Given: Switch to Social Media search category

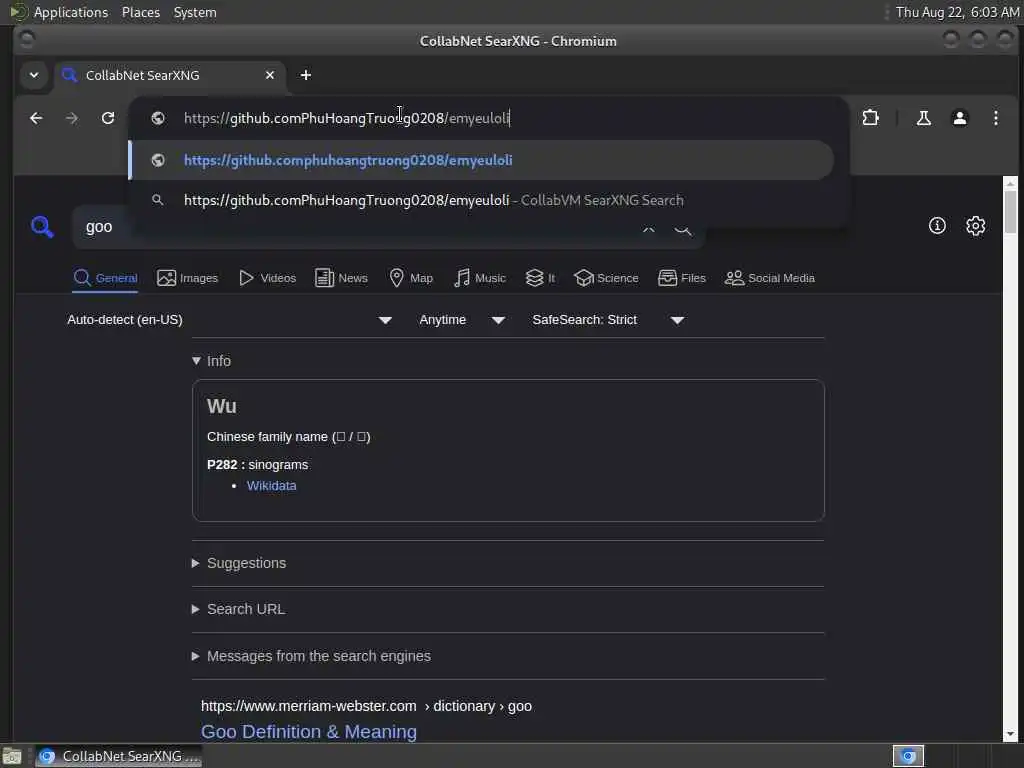Looking at the screenshot, I should point(770,278).
